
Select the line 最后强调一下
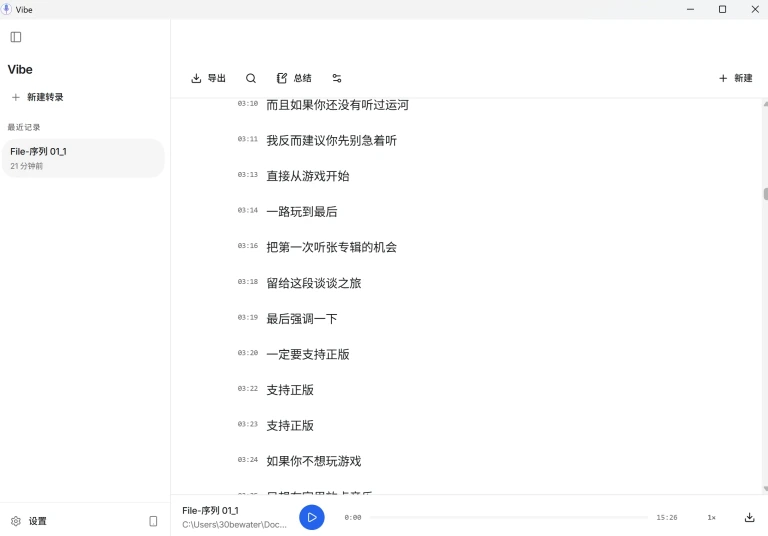(302, 318)
